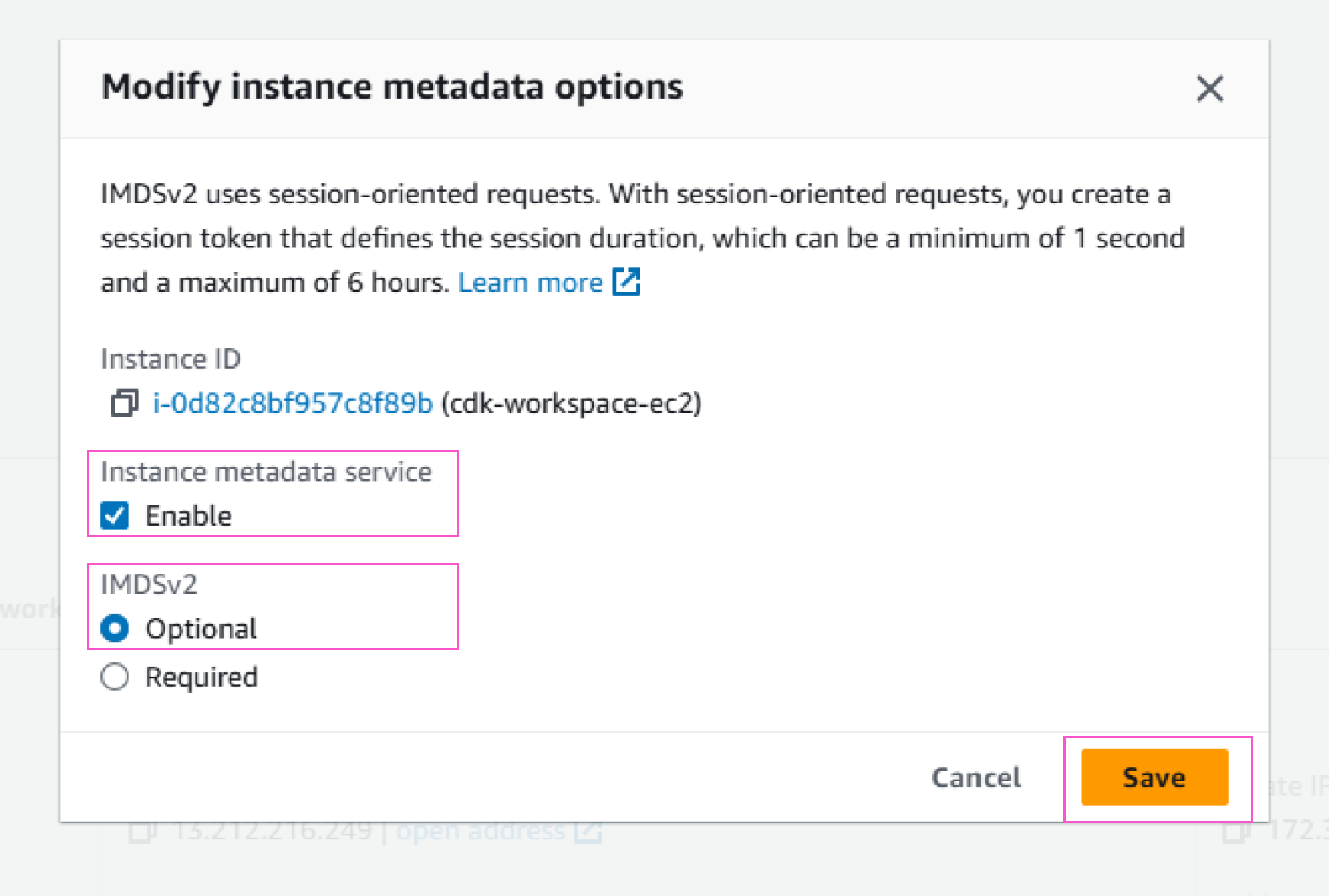
Task: Follow the open address link
Action: tap(479, 831)
